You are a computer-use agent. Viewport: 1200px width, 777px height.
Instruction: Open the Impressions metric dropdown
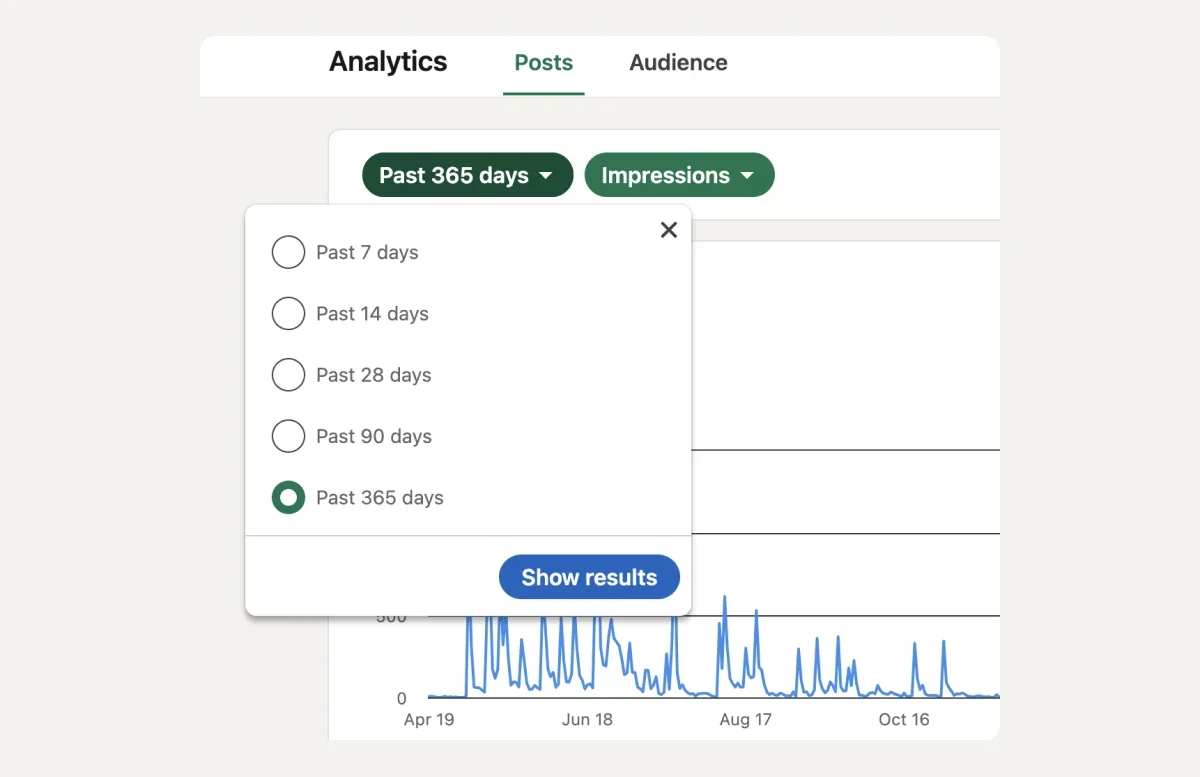pos(679,175)
